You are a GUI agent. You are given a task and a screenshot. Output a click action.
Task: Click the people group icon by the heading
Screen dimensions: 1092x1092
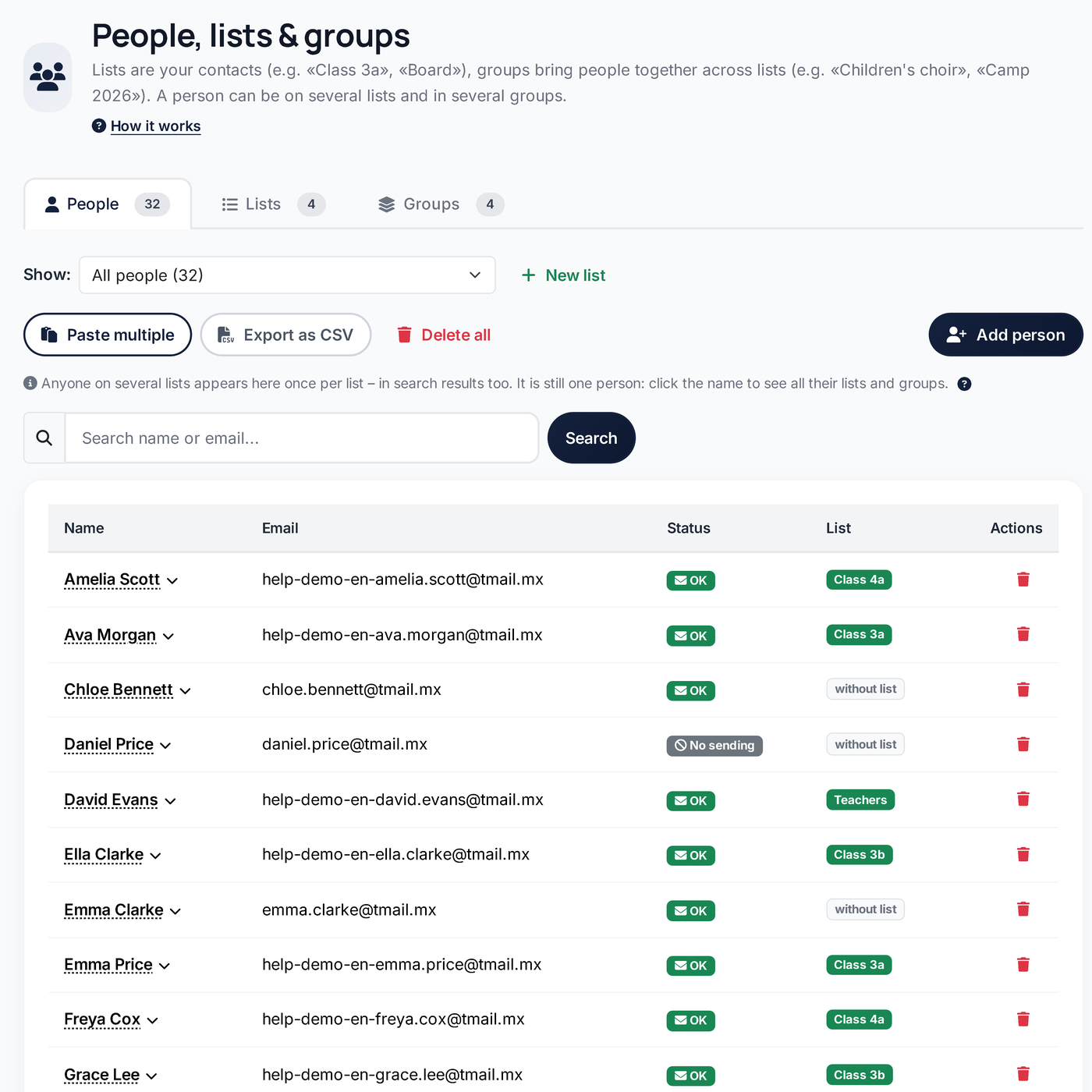48,76
